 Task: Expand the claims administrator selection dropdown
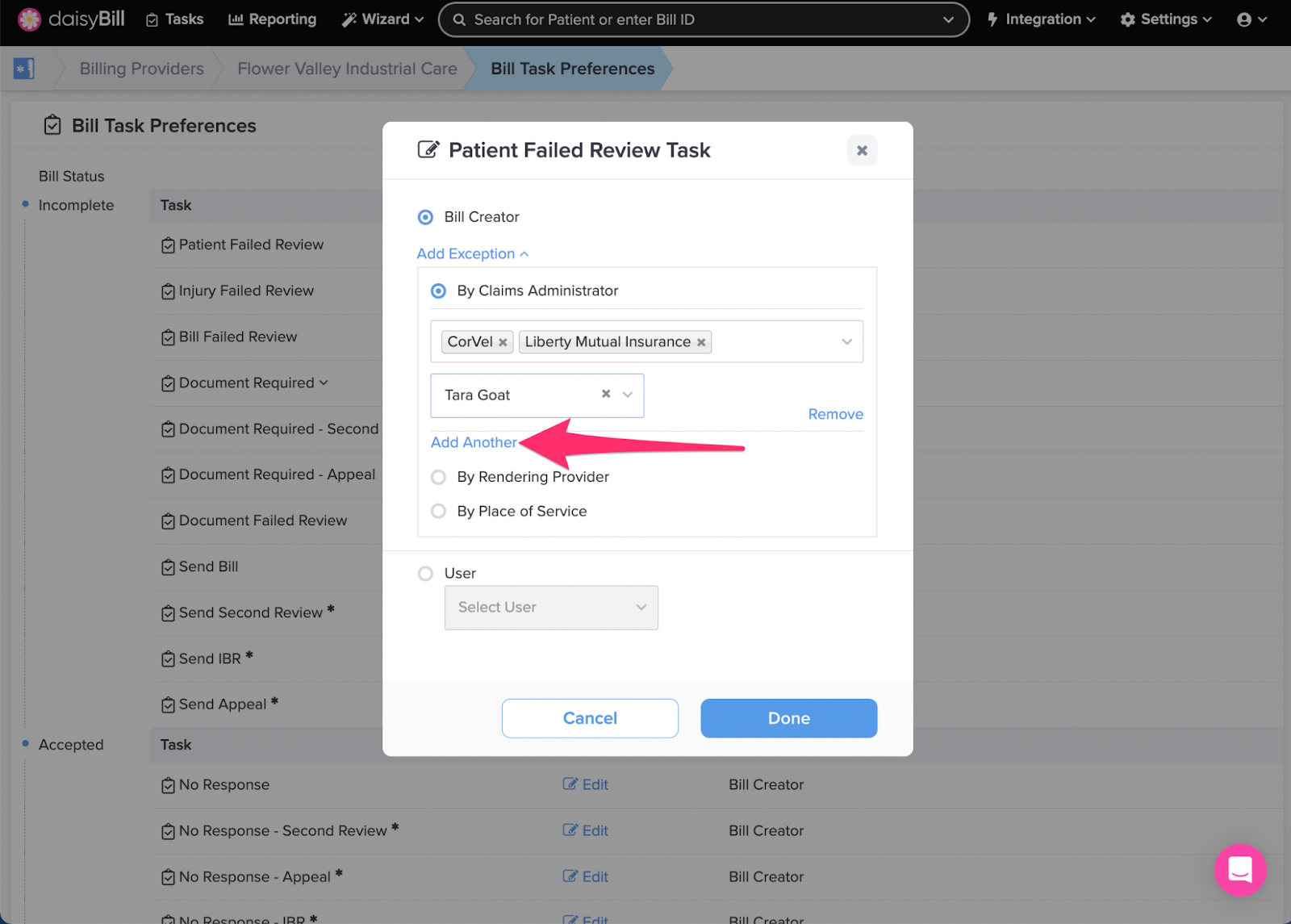(x=846, y=341)
